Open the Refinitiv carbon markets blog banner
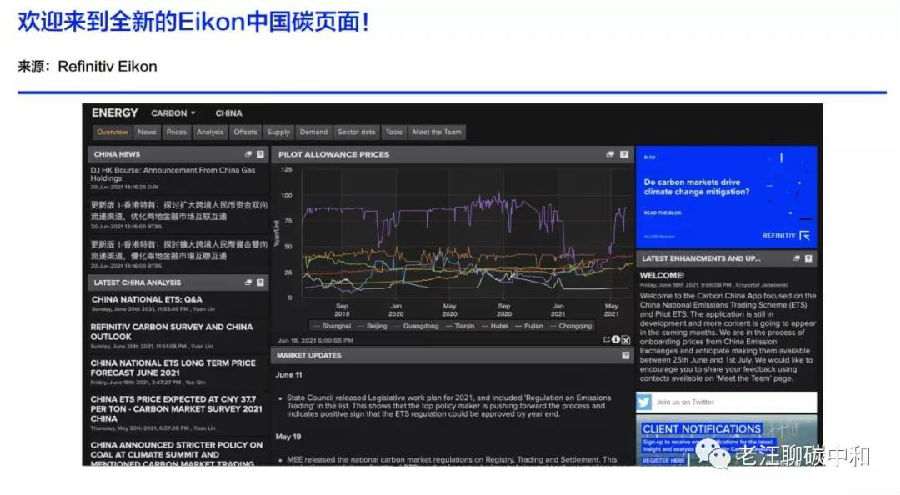Screen dimensions: 900x495 (x=726, y=194)
